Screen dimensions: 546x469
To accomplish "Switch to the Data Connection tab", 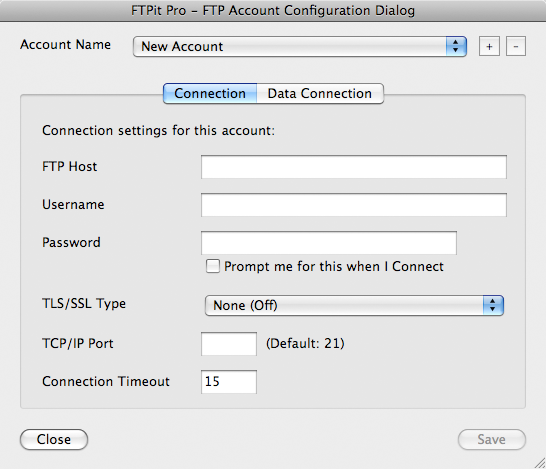I will click(x=320, y=93).
